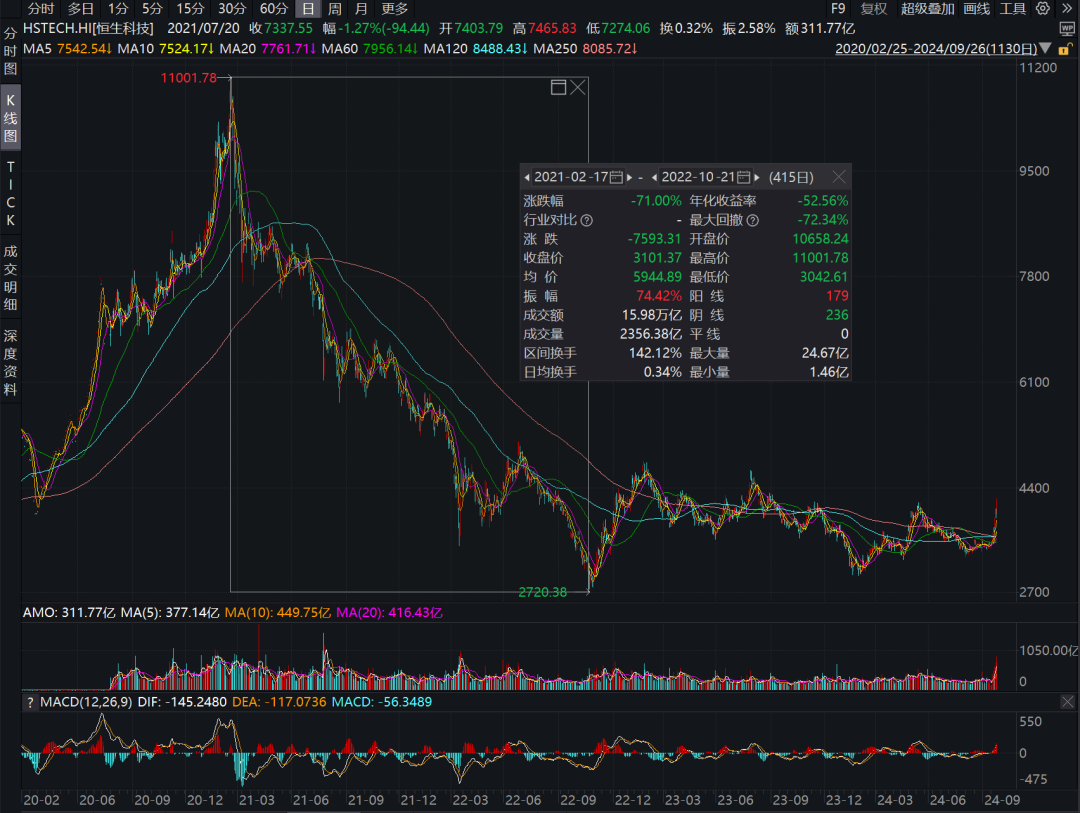Screen dimensions: 1080x813
Task: Click the help icon beside 最大回撤
Action: tap(753, 220)
